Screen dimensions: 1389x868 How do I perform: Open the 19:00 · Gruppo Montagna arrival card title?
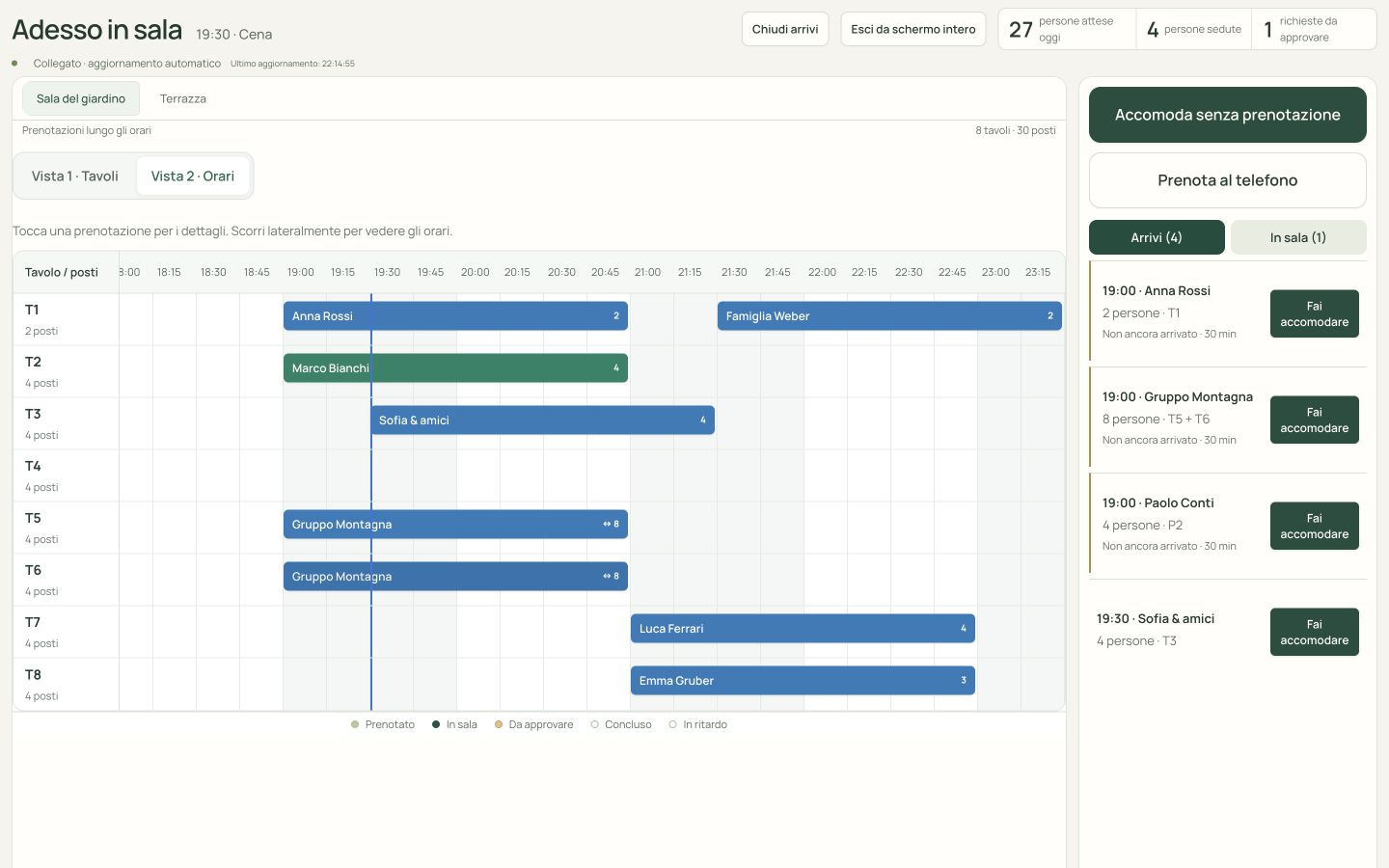point(1178,397)
